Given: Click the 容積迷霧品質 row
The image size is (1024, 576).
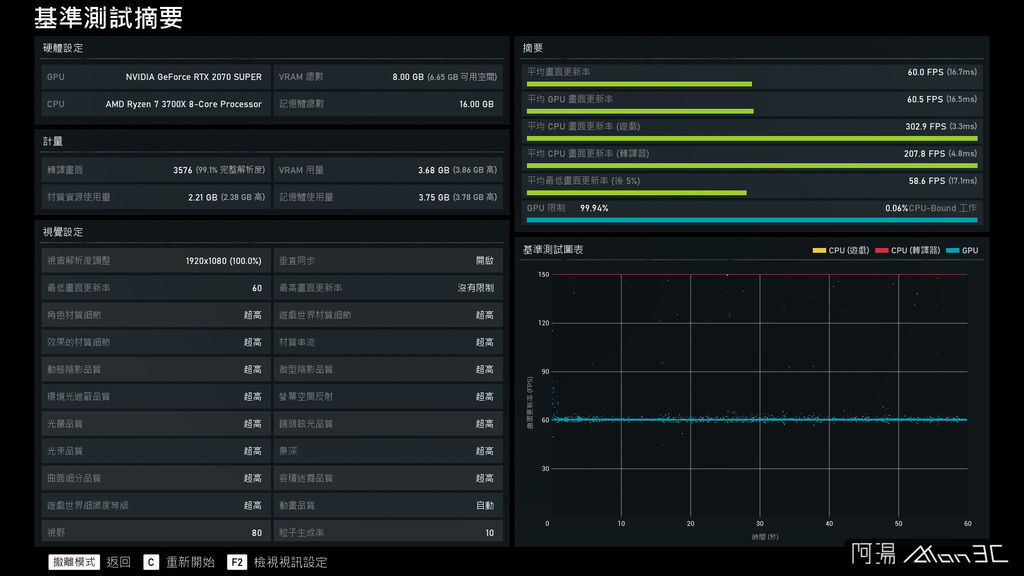Looking at the screenshot, I should tap(388, 478).
